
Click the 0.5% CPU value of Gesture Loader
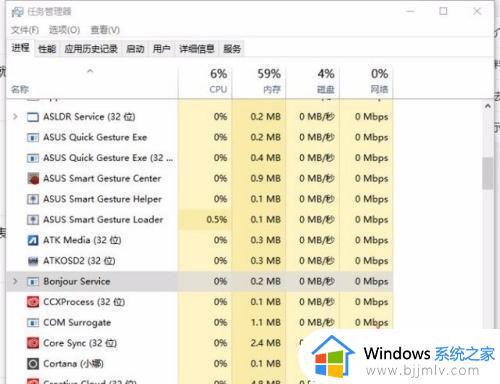[x=217, y=220]
